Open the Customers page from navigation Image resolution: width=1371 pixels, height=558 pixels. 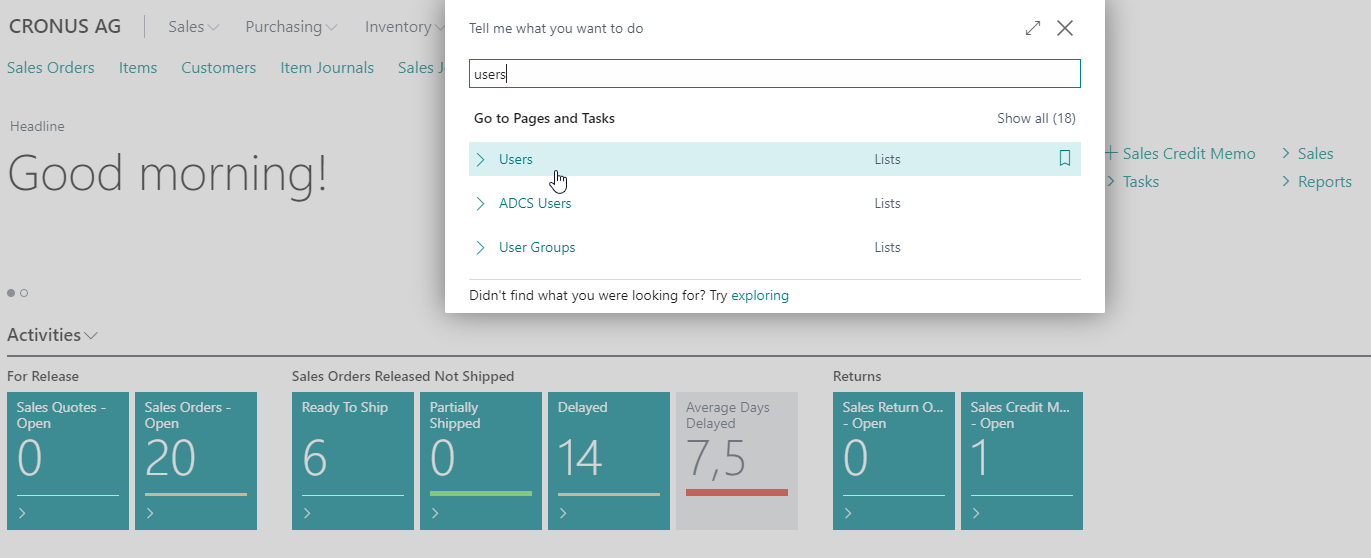click(218, 68)
